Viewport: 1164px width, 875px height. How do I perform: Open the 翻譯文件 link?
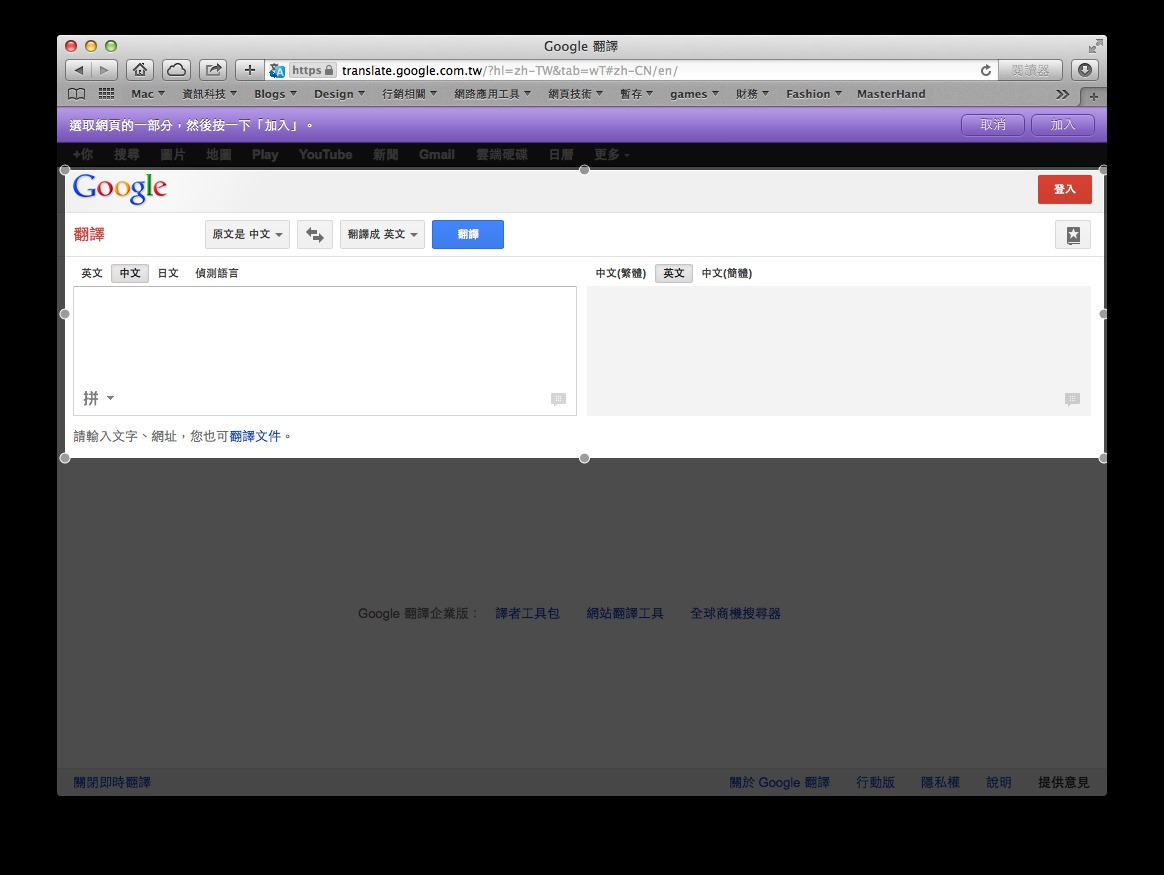pyautogui.click(x=255, y=436)
